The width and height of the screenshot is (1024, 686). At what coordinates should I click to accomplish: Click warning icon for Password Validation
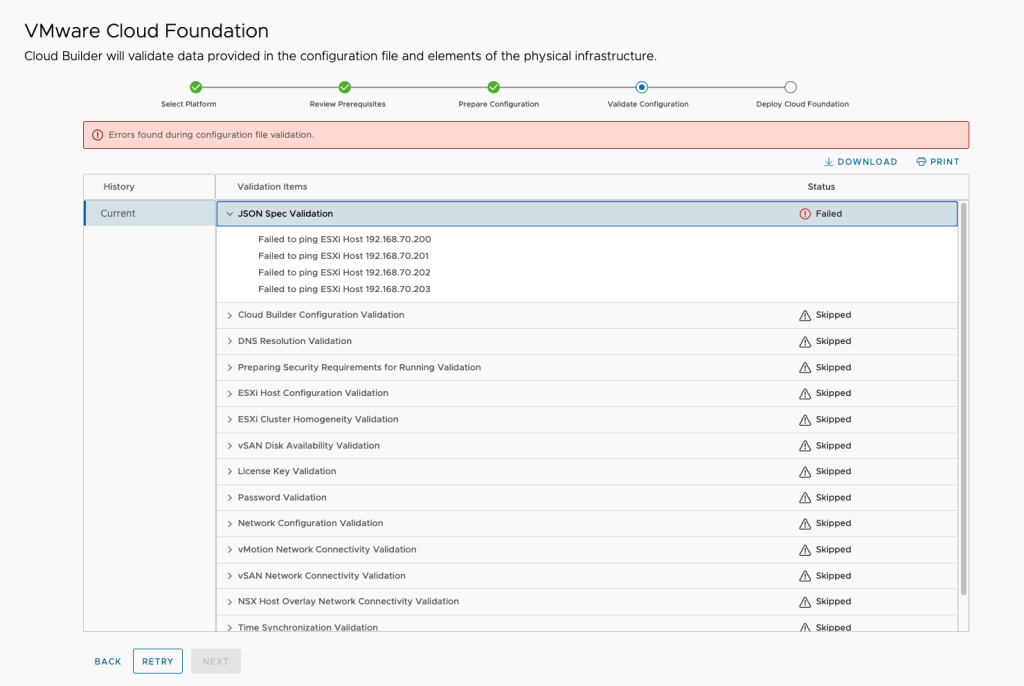click(x=805, y=497)
